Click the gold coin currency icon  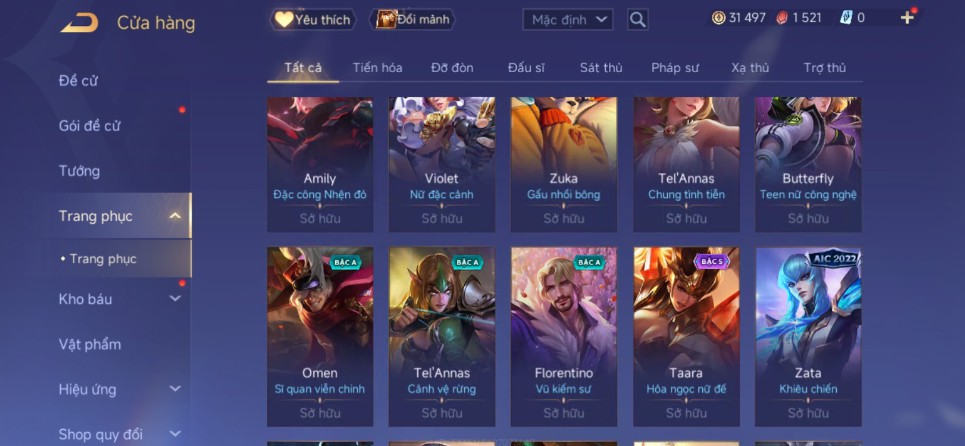pos(718,18)
